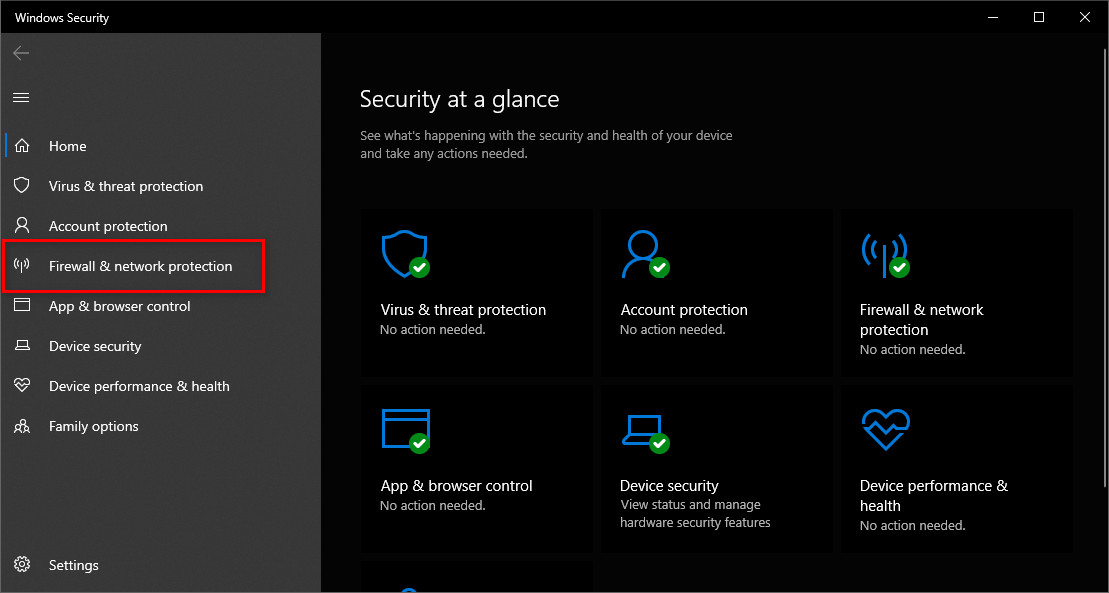Maximize the Windows Security window
The width and height of the screenshot is (1109, 593).
1039,17
